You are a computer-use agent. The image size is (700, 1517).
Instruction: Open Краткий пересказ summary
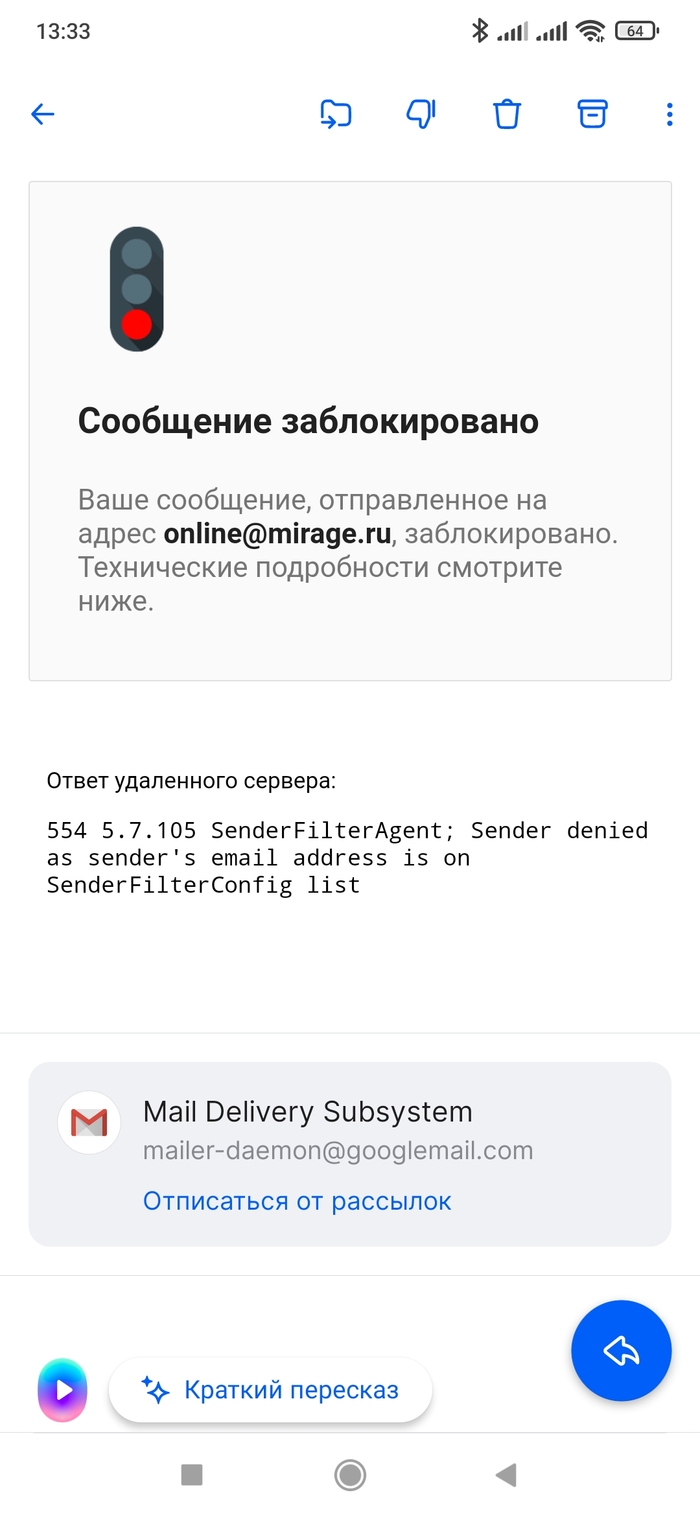click(270, 1390)
